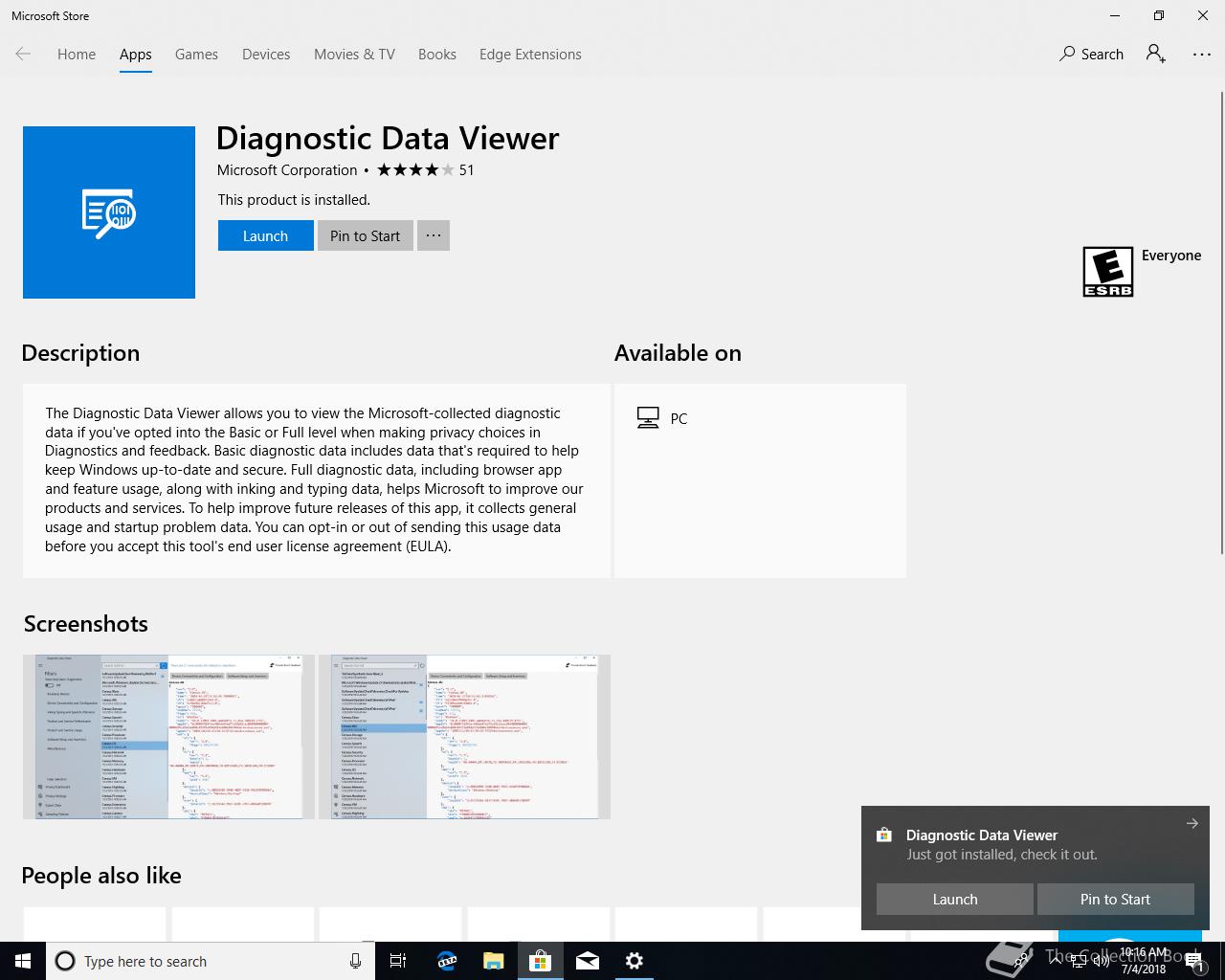Open Edge Beta from the taskbar
Screen dimensions: 1225x980
pyautogui.click(x=447, y=961)
